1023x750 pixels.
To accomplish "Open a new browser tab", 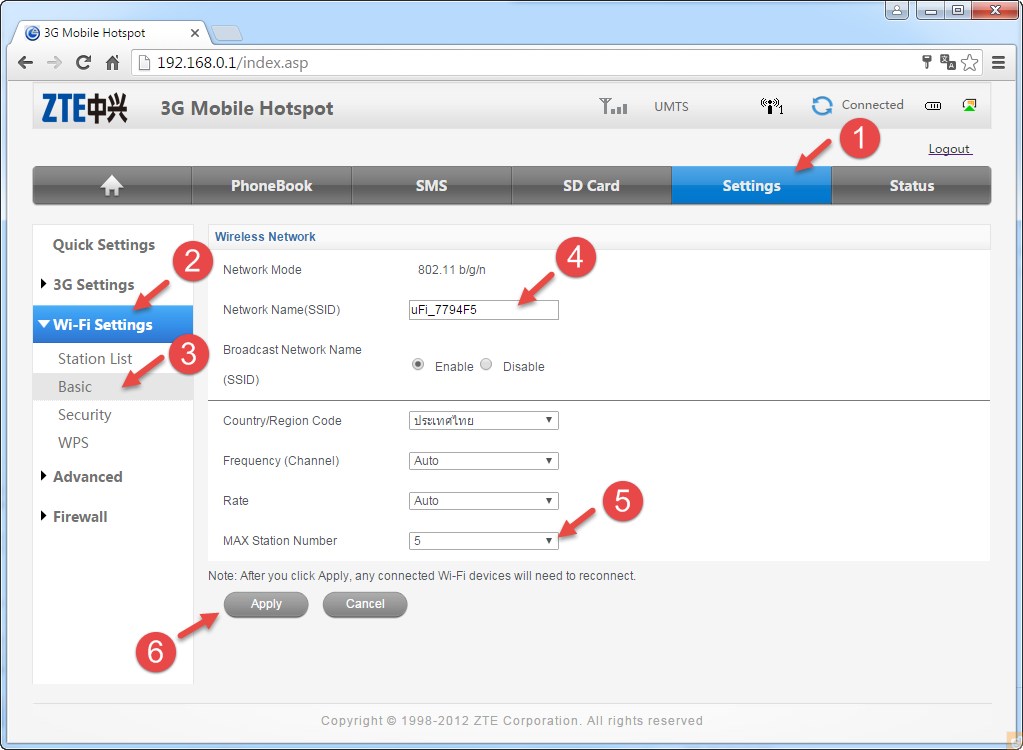I will (x=227, y=33).
